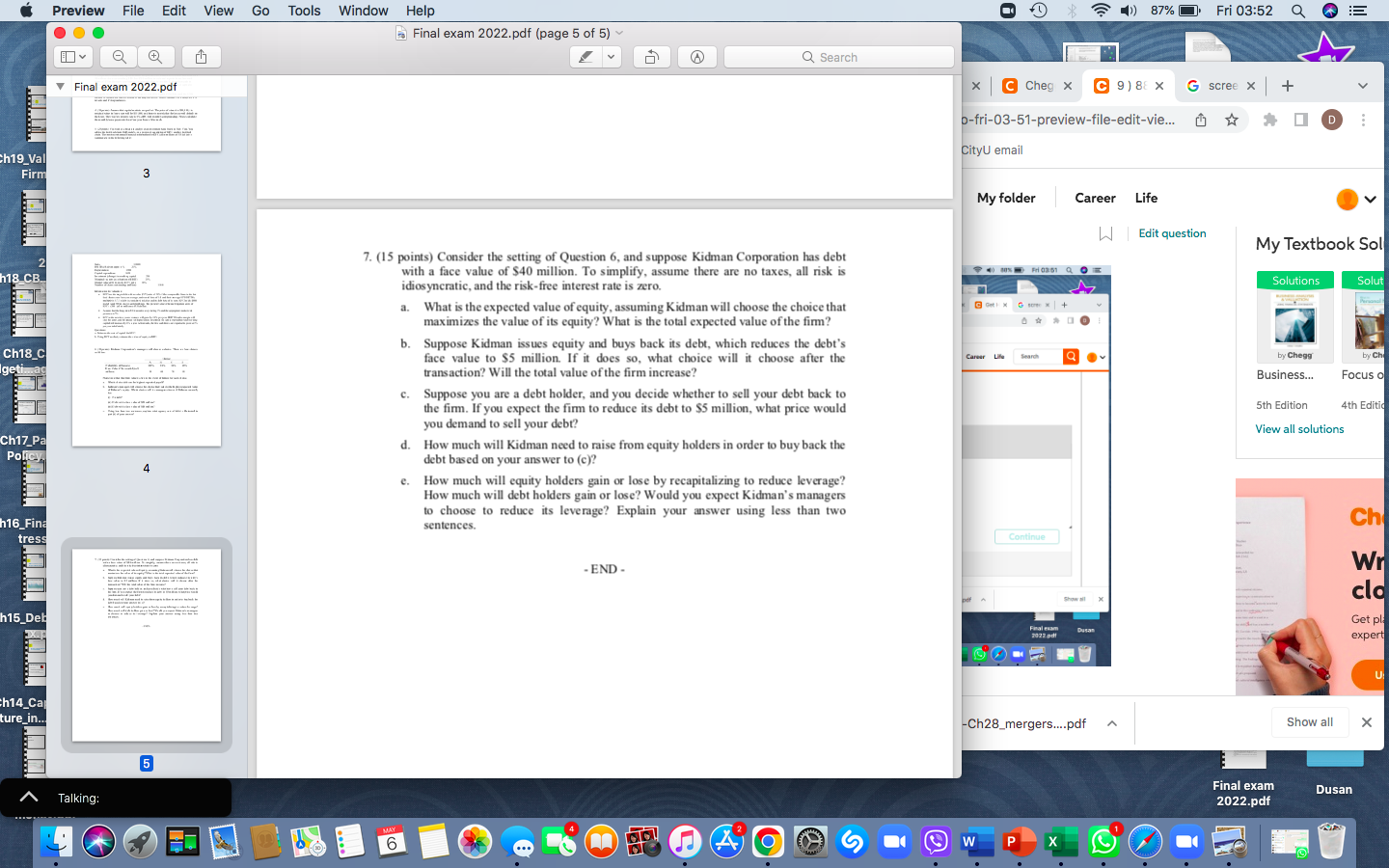Open the draw/sketch tool in Preview
The height and width of the screenshot is (868, 1389).
click(x=696, y=57)
